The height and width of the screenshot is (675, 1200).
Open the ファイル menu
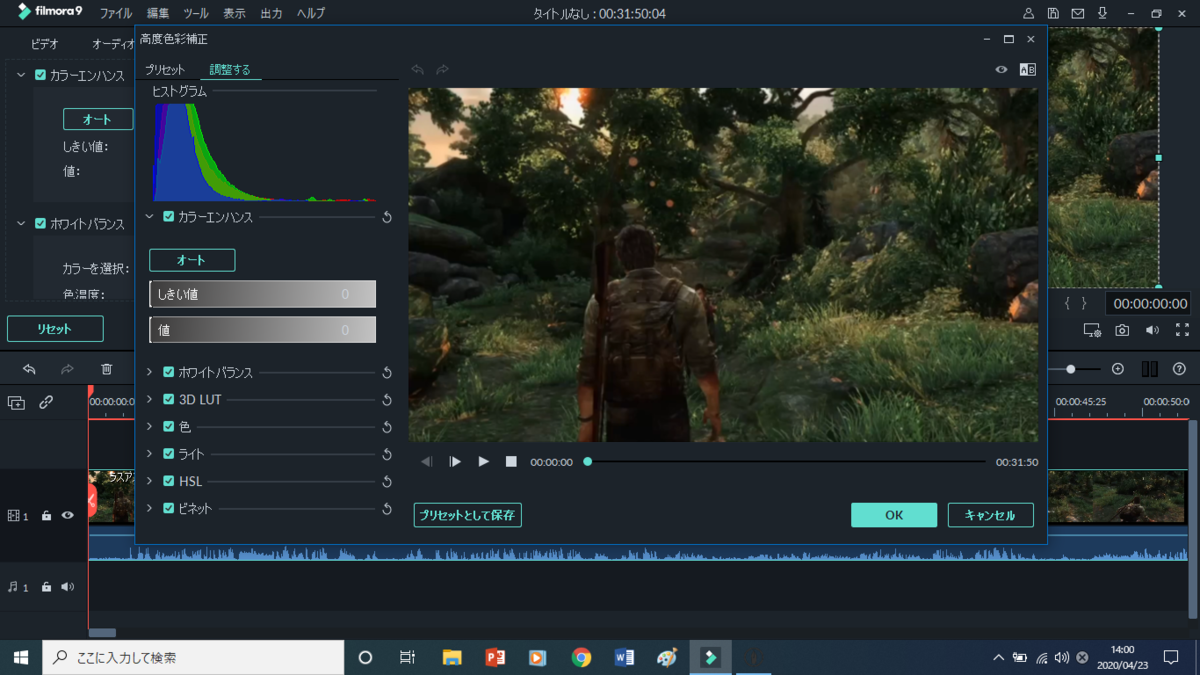116,14
